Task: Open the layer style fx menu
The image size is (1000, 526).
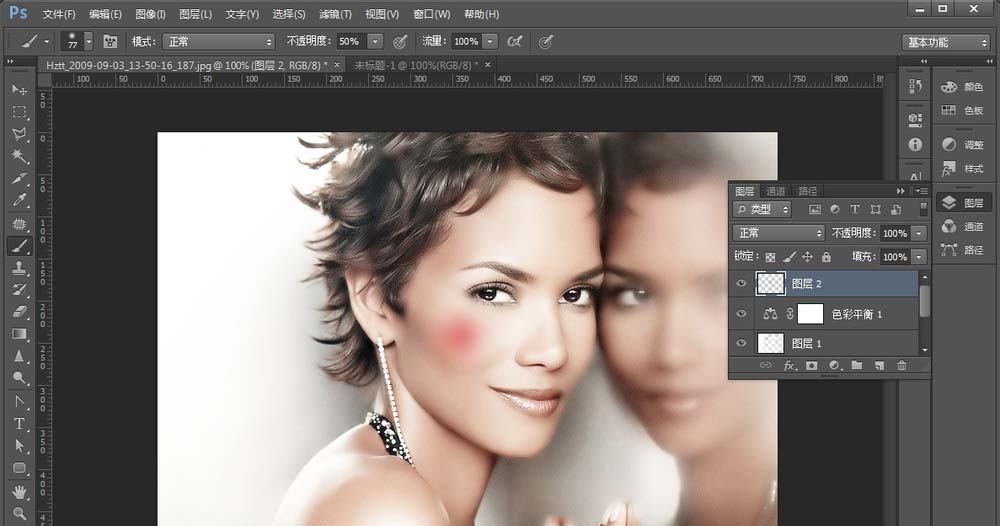Action: (x=789, y=366)
